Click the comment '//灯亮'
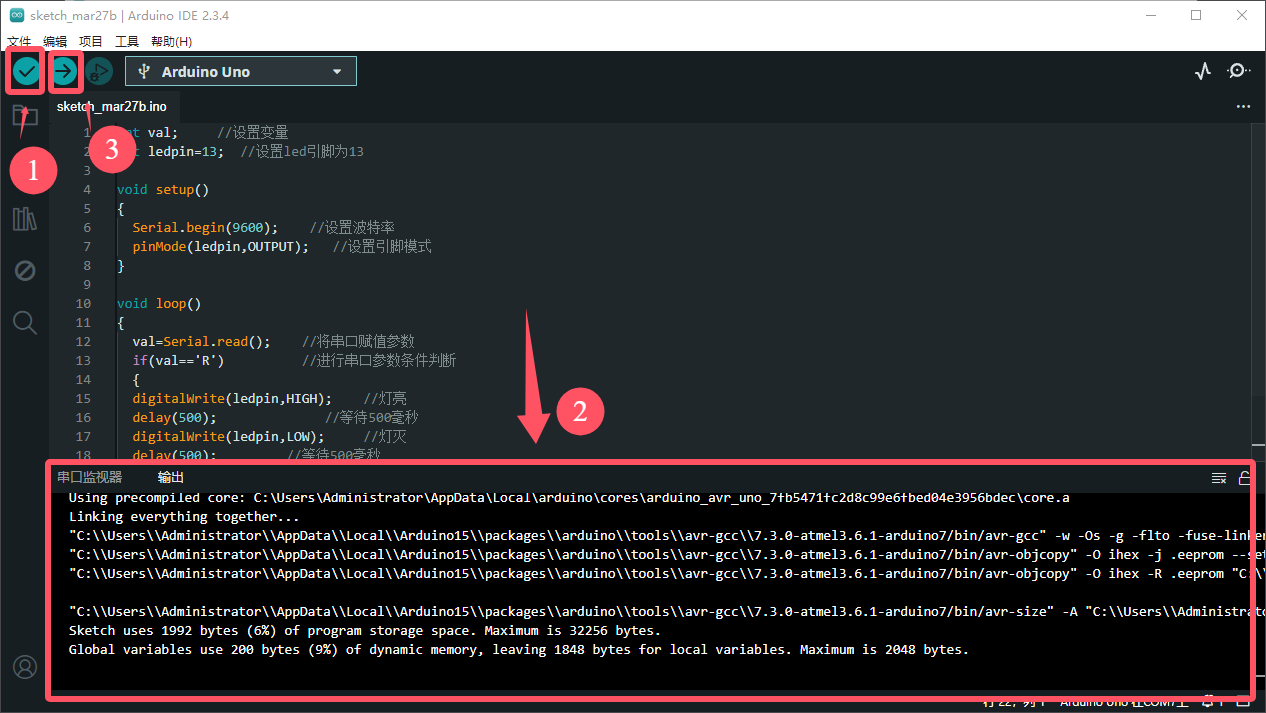This screenshot has width=1266, height=713. click(385, 398)
